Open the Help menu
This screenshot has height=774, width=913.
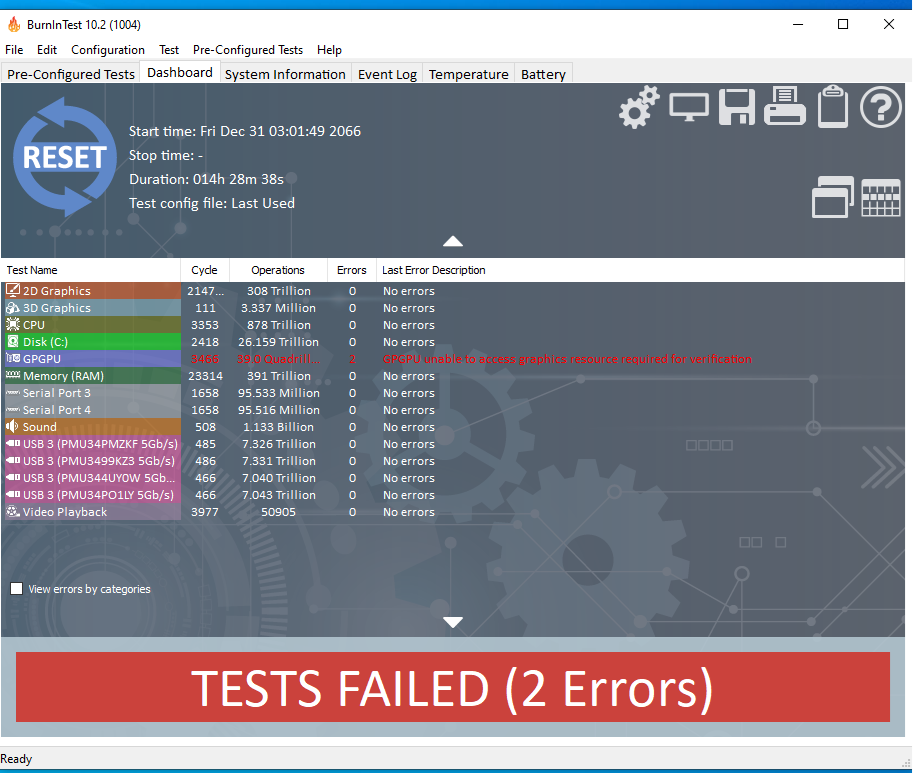click(x=329, y=50)
